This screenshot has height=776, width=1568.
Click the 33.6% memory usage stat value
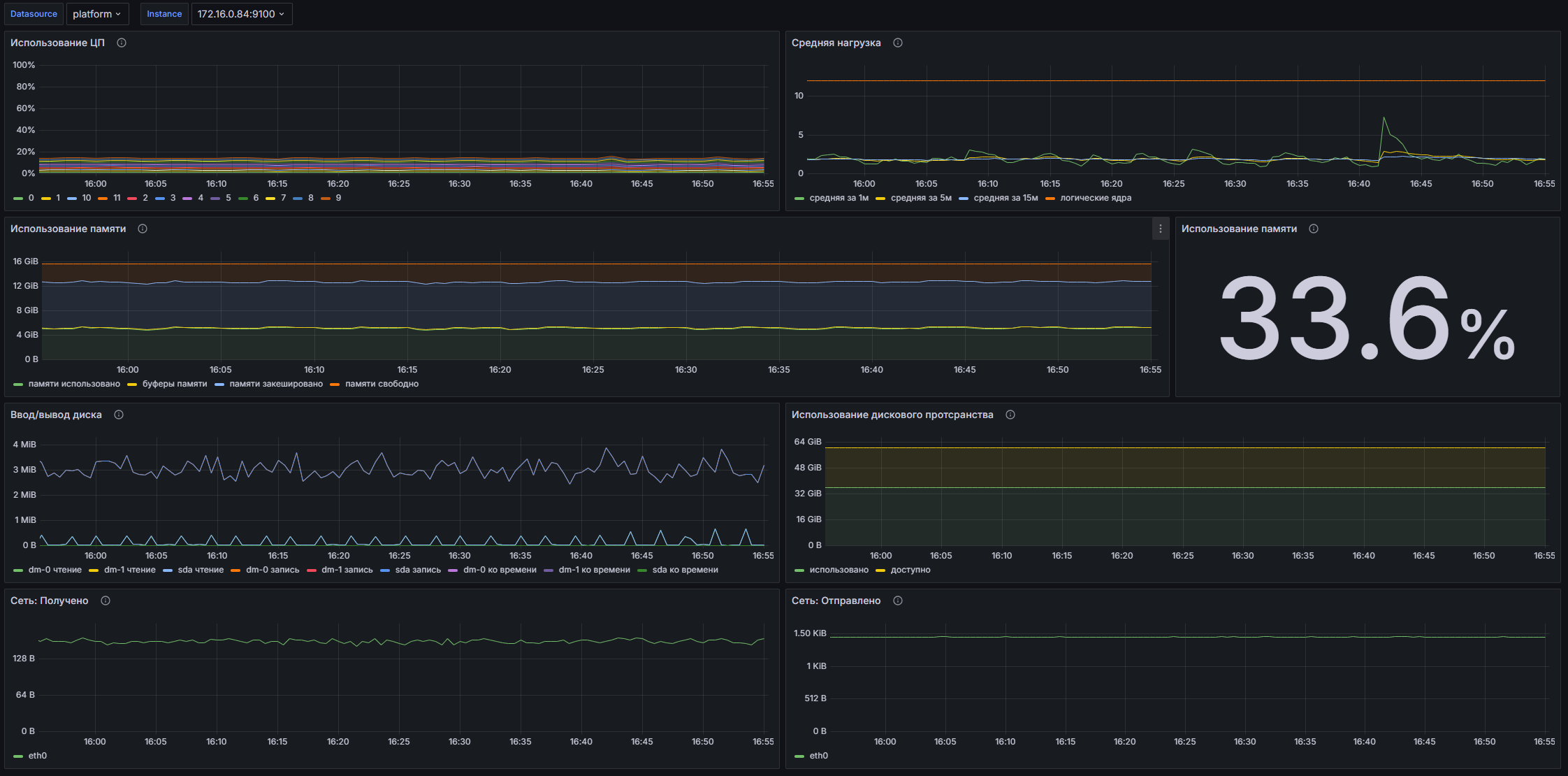tap(1366, 318)
